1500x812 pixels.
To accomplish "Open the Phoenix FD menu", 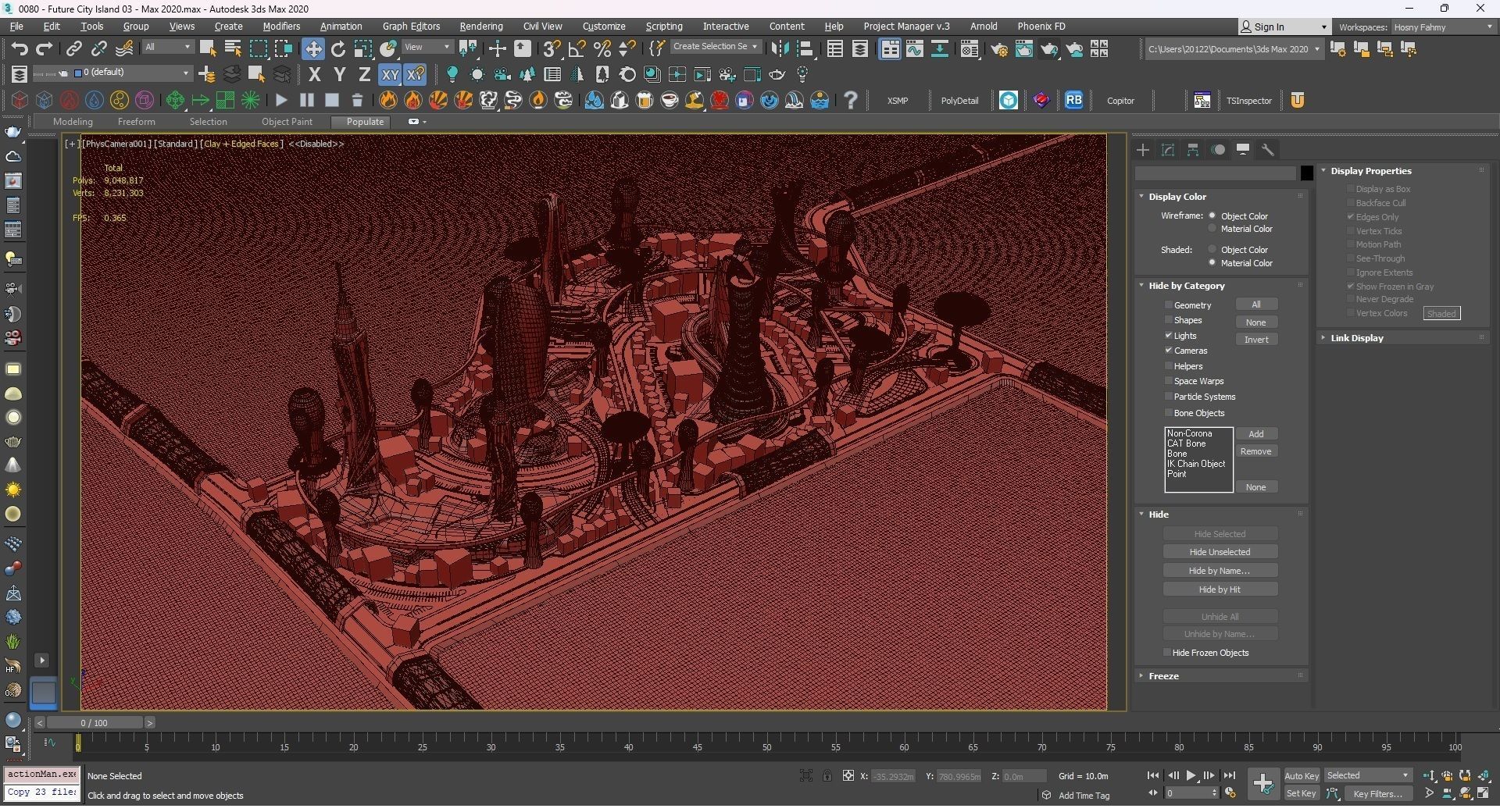I will [1041, 27].
